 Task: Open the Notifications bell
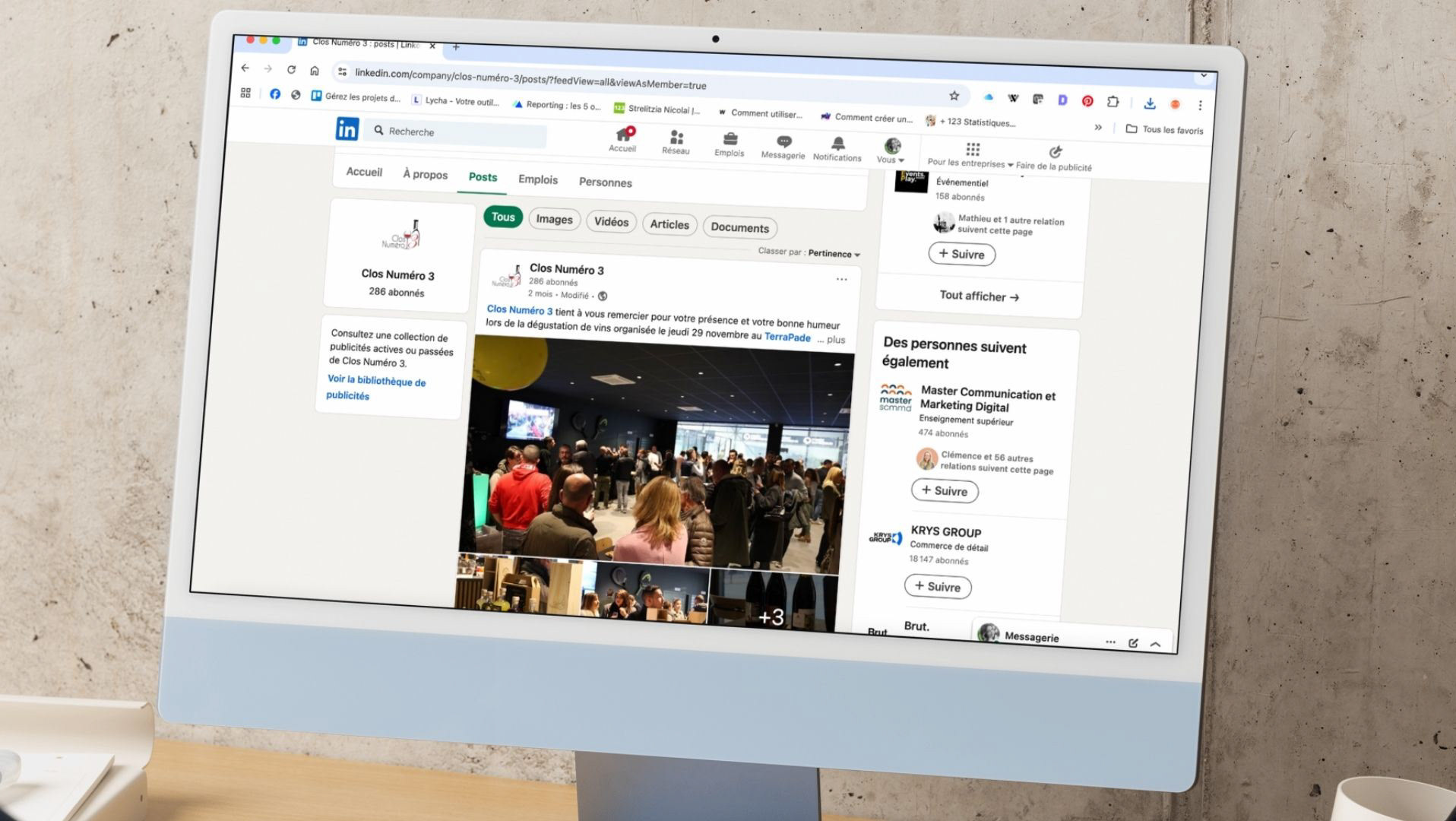[838, 143]
